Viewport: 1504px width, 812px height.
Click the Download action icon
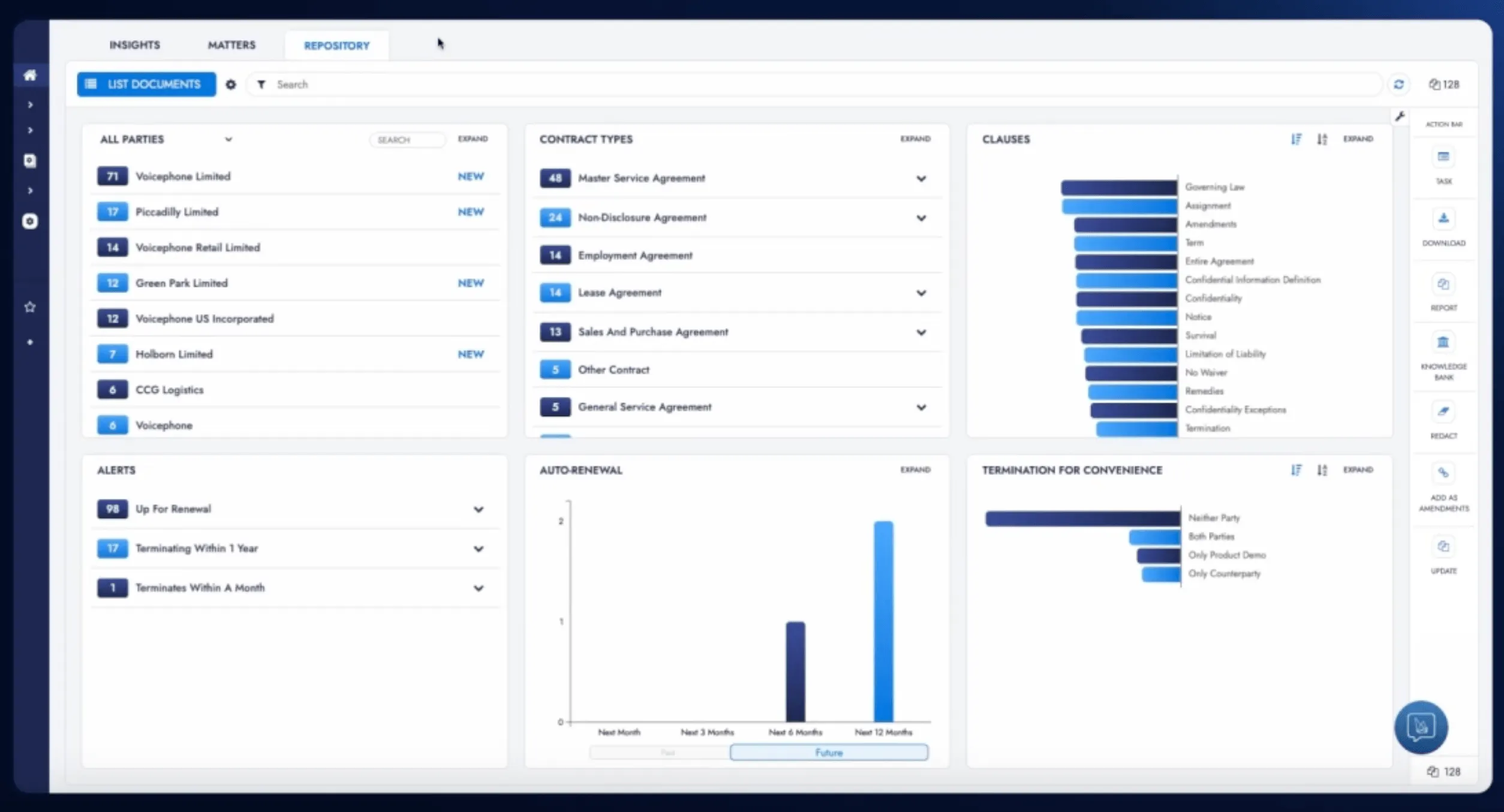[1443, 218]
